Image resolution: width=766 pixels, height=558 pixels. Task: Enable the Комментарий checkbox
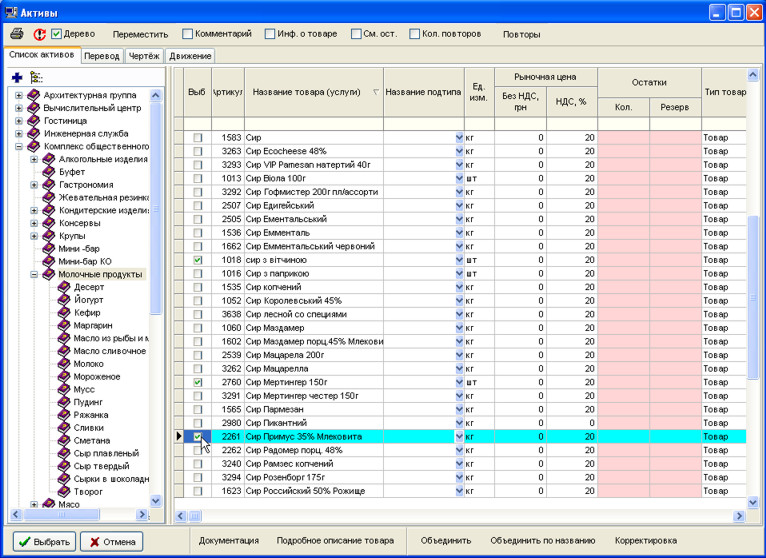(x=187, y=34)
